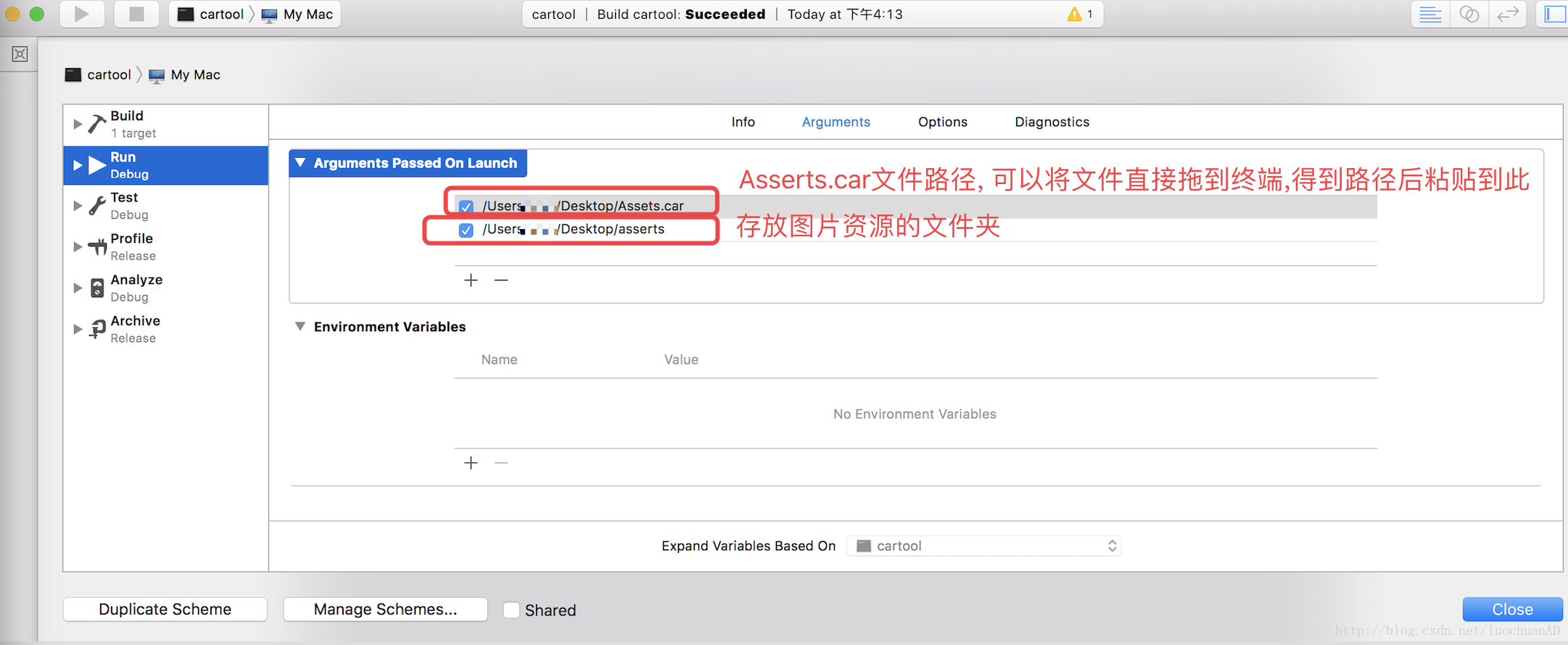Click the Archive icon

point(97,329)
